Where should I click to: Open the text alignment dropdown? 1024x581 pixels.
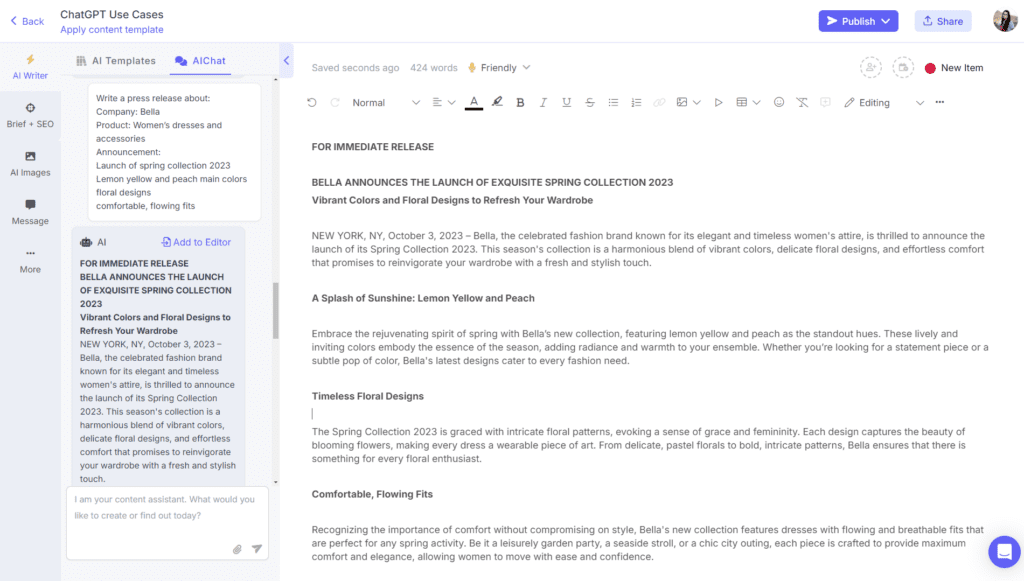coord(443,102)
